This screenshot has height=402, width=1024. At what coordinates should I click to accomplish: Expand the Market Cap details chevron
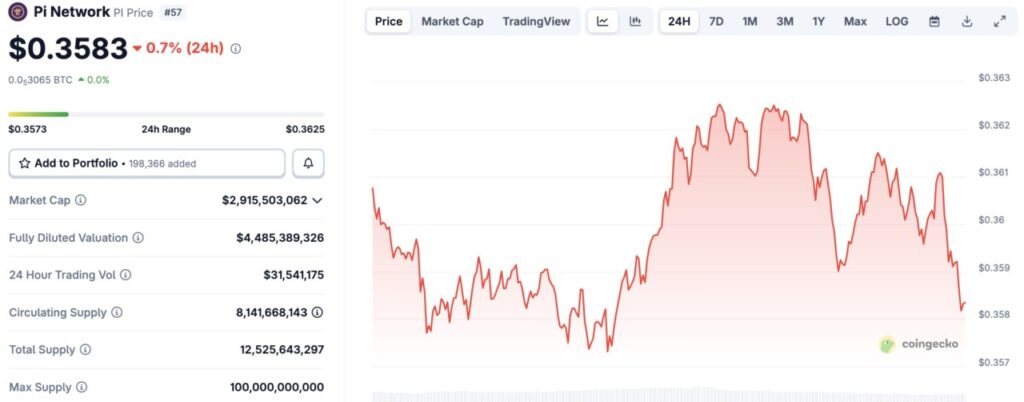coord(317,200)
